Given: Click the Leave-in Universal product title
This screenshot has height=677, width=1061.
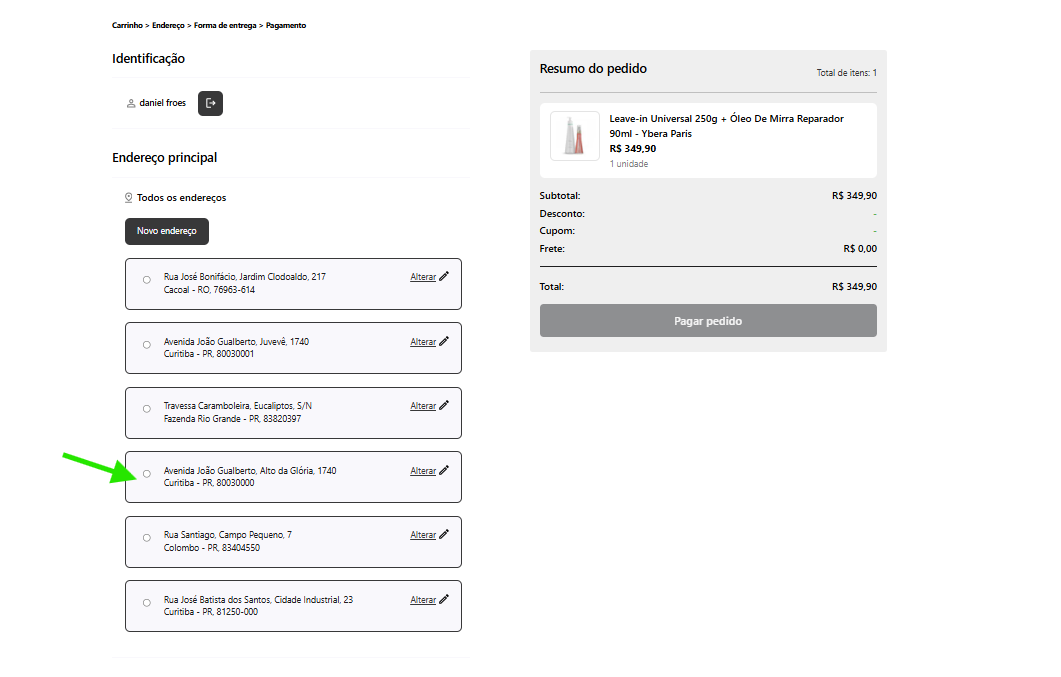Looking at the screenshot, I should click(726, 126).
